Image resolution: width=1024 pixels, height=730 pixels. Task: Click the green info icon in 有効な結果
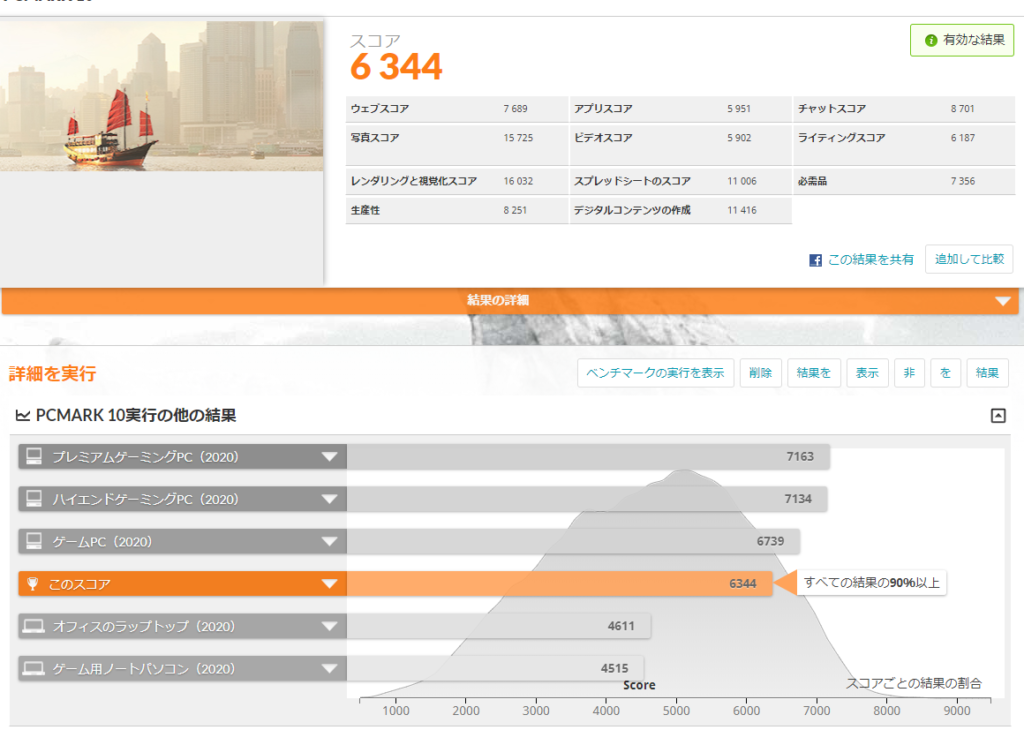pyautogui.click(x=931, y=40)
